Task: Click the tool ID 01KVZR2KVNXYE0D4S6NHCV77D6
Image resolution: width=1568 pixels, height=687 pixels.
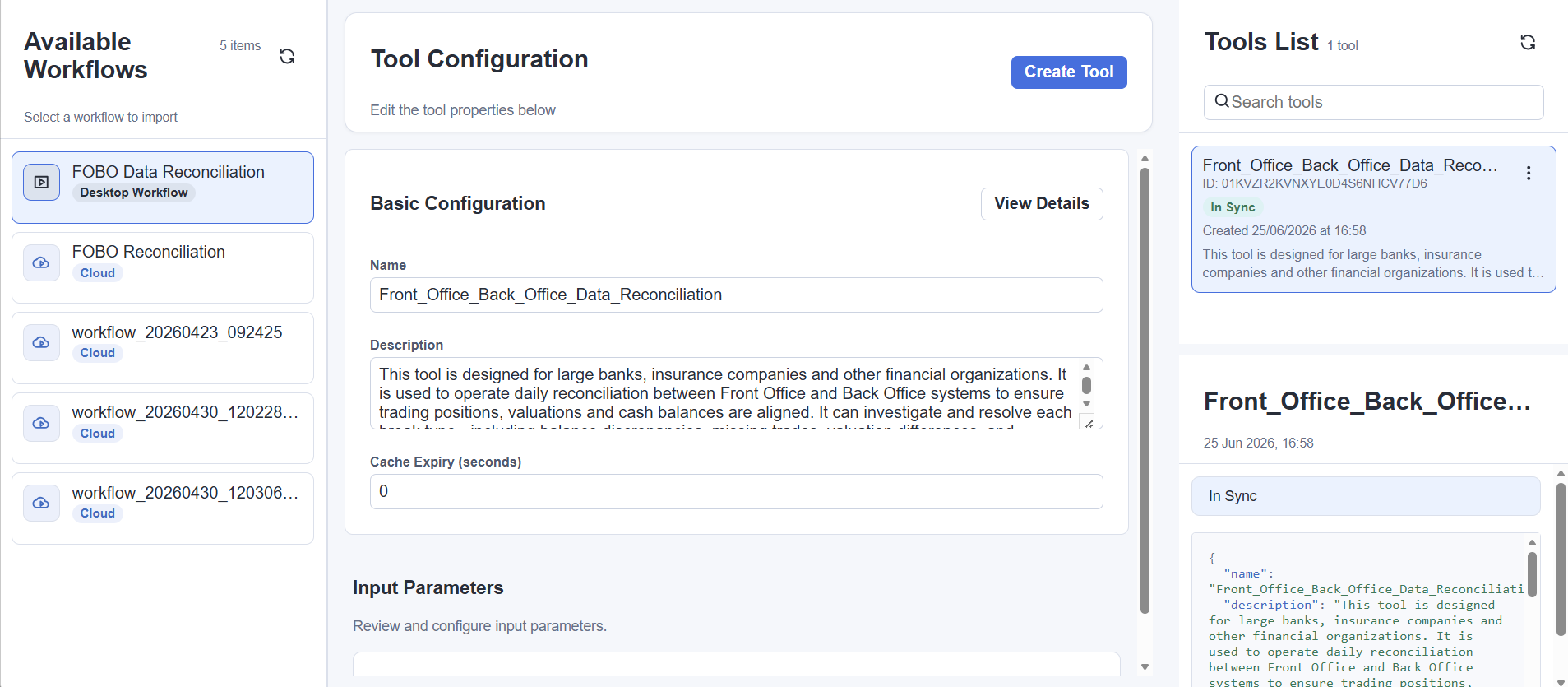Action: click(1315, 183)
